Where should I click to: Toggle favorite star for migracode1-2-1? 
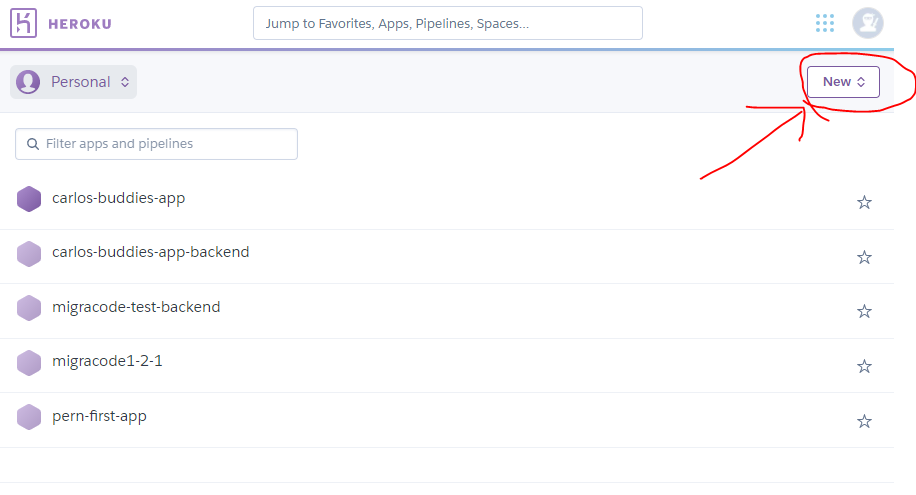pos(864,366)
